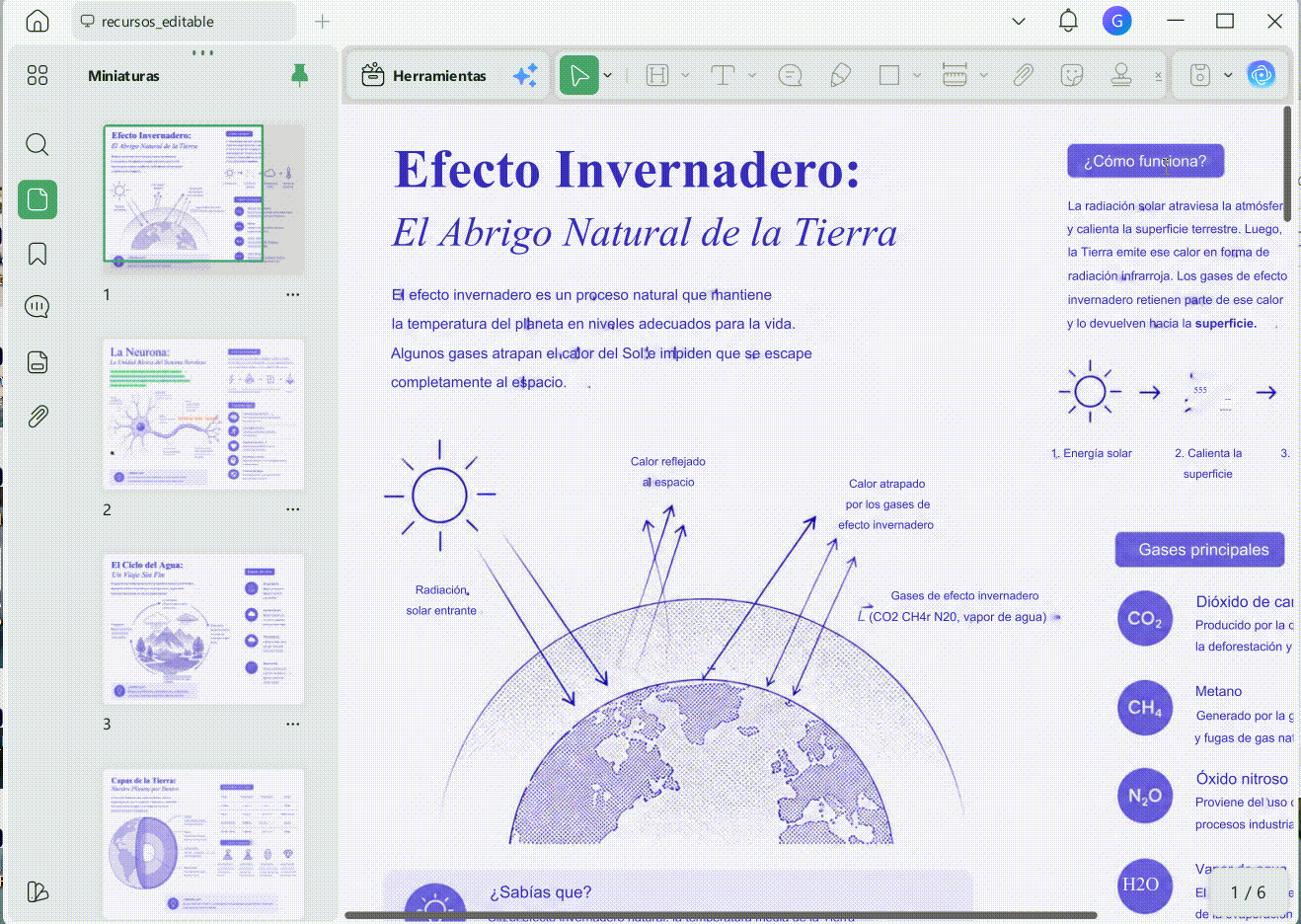
Task: Open the more options menu for page 1
Action: (x=293, y=294)
